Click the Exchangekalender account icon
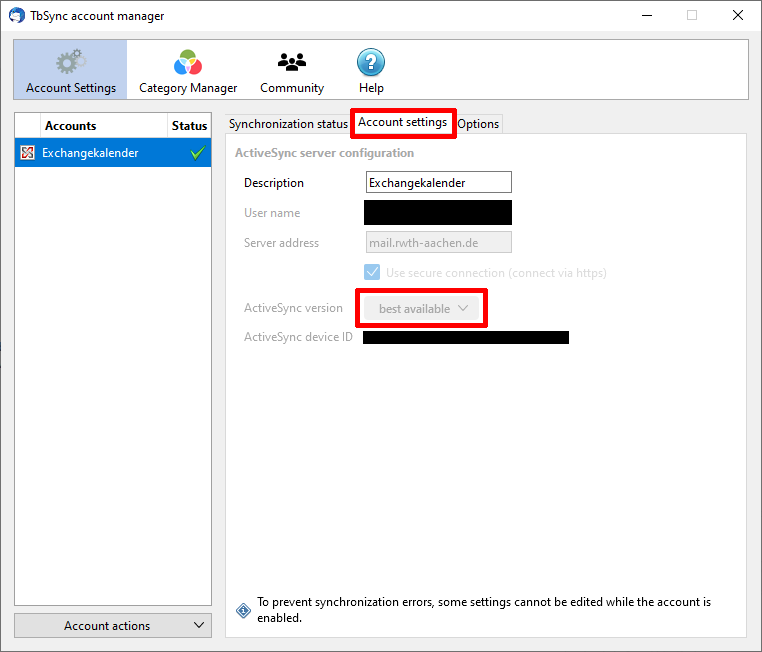The image size is (762, 652). point(28,153)
